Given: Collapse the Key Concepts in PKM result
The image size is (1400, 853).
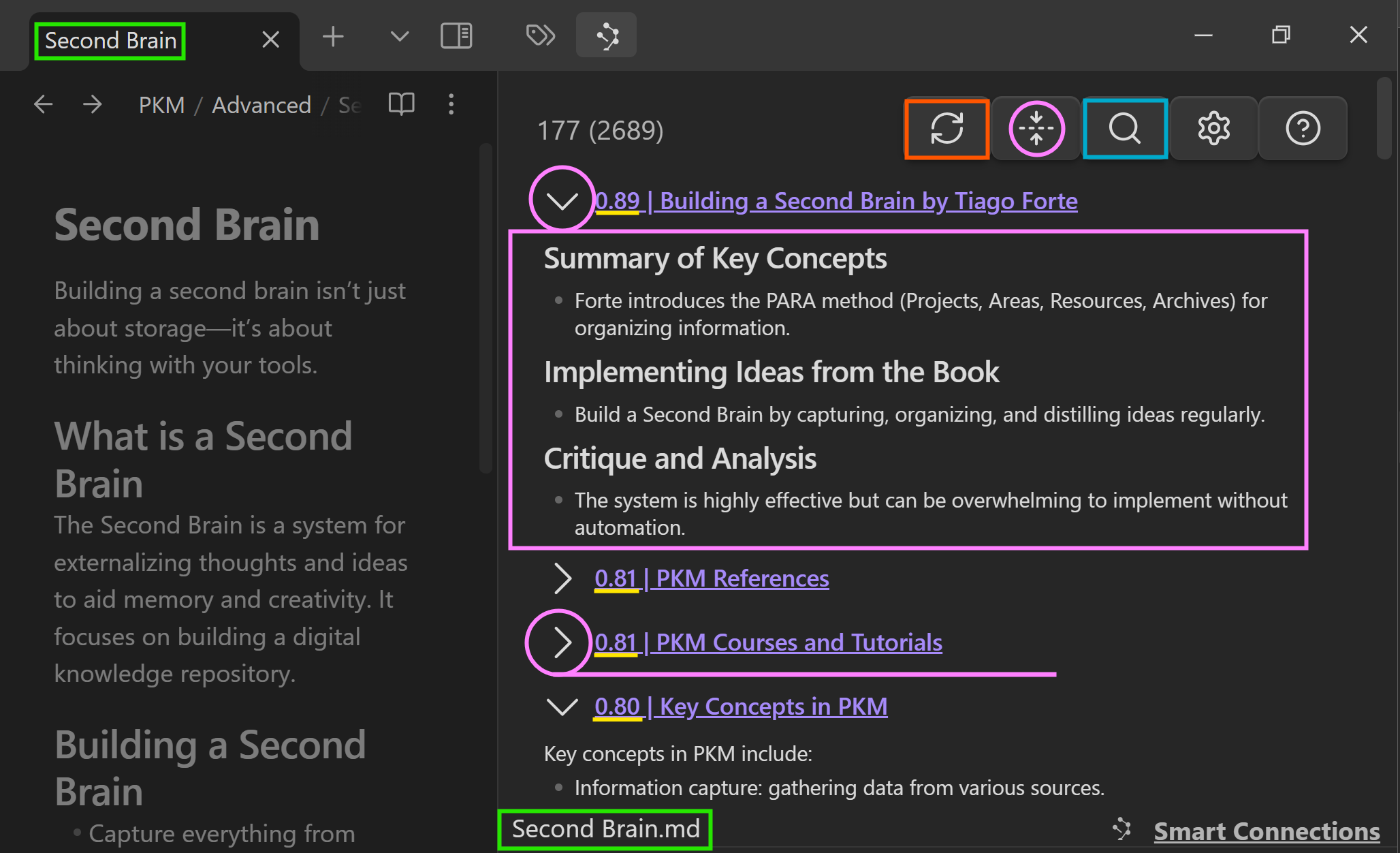Looking at the screenshot, I should click(562, 707).
